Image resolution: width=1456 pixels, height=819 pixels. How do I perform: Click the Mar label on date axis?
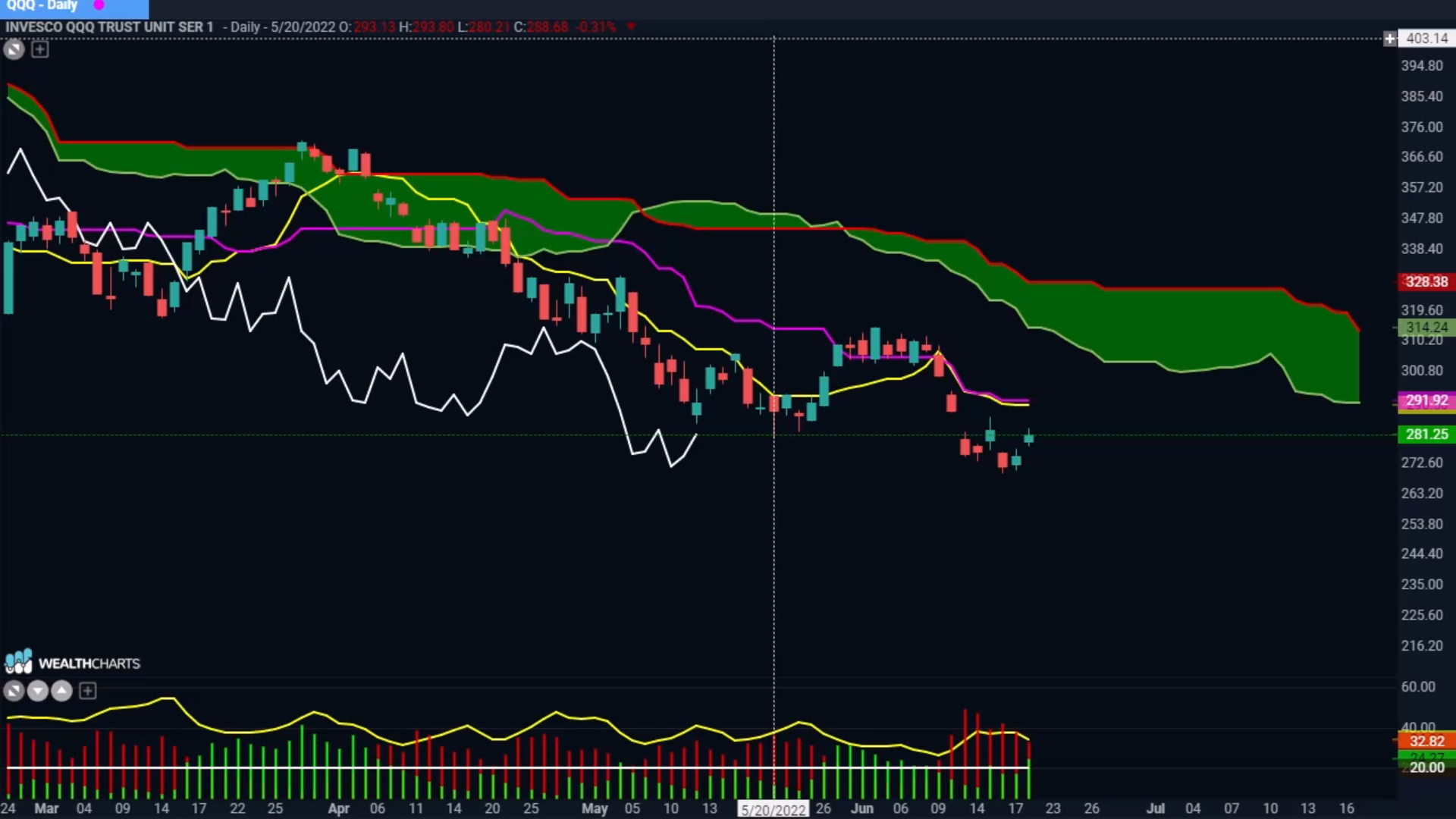pyautogui.click(x=47, y=809)
